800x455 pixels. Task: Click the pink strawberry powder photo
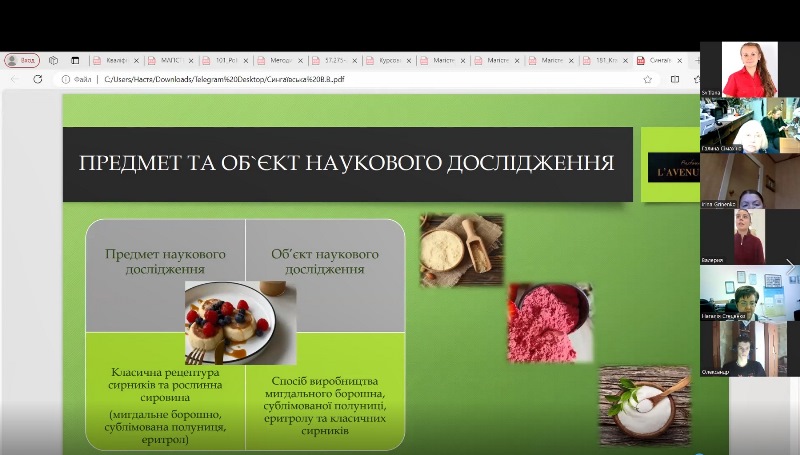click(x=551, y=323)
